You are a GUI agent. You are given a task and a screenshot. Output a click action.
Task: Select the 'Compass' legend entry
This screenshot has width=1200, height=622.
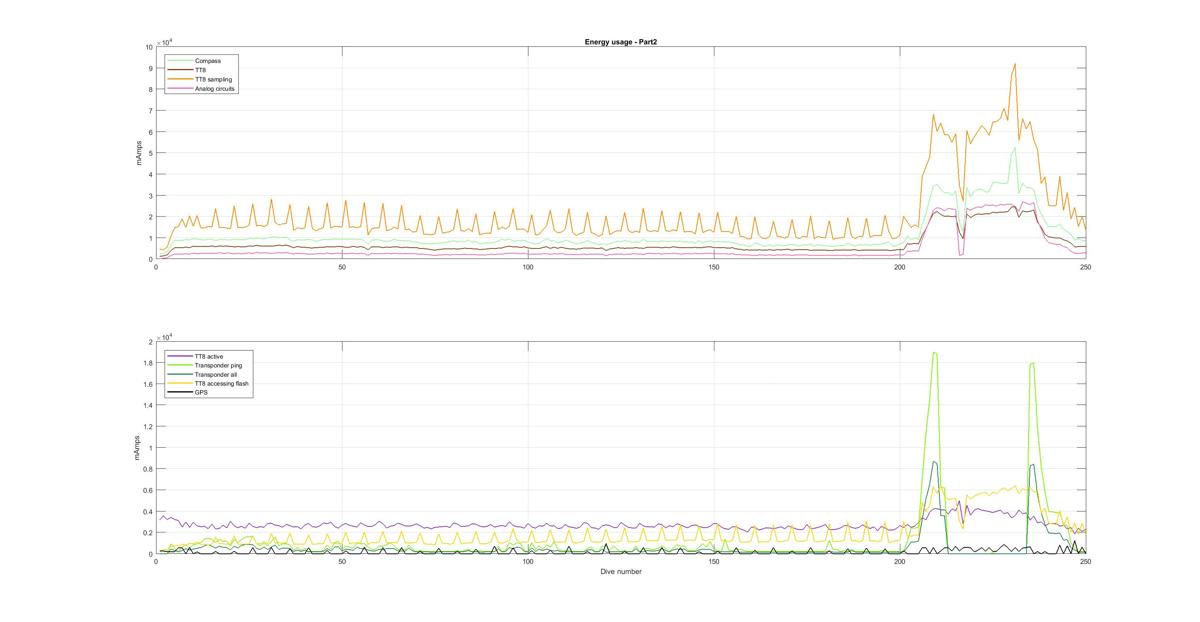pos(208,61)
